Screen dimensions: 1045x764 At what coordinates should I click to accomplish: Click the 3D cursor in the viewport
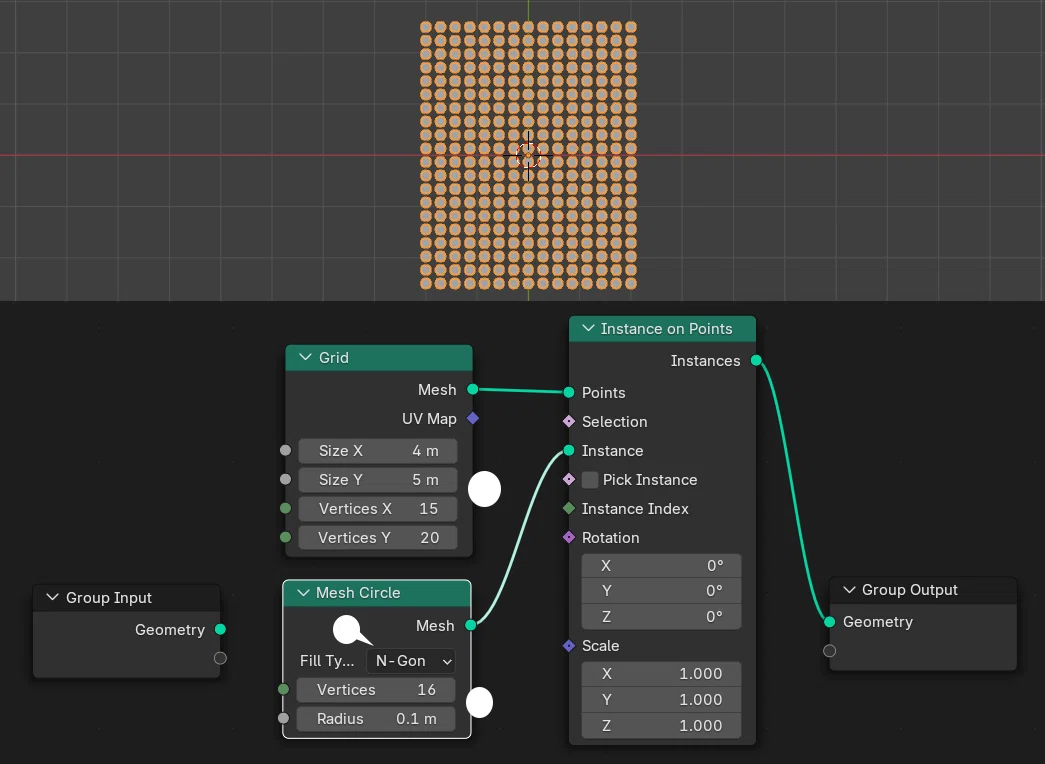coord(528,156)
